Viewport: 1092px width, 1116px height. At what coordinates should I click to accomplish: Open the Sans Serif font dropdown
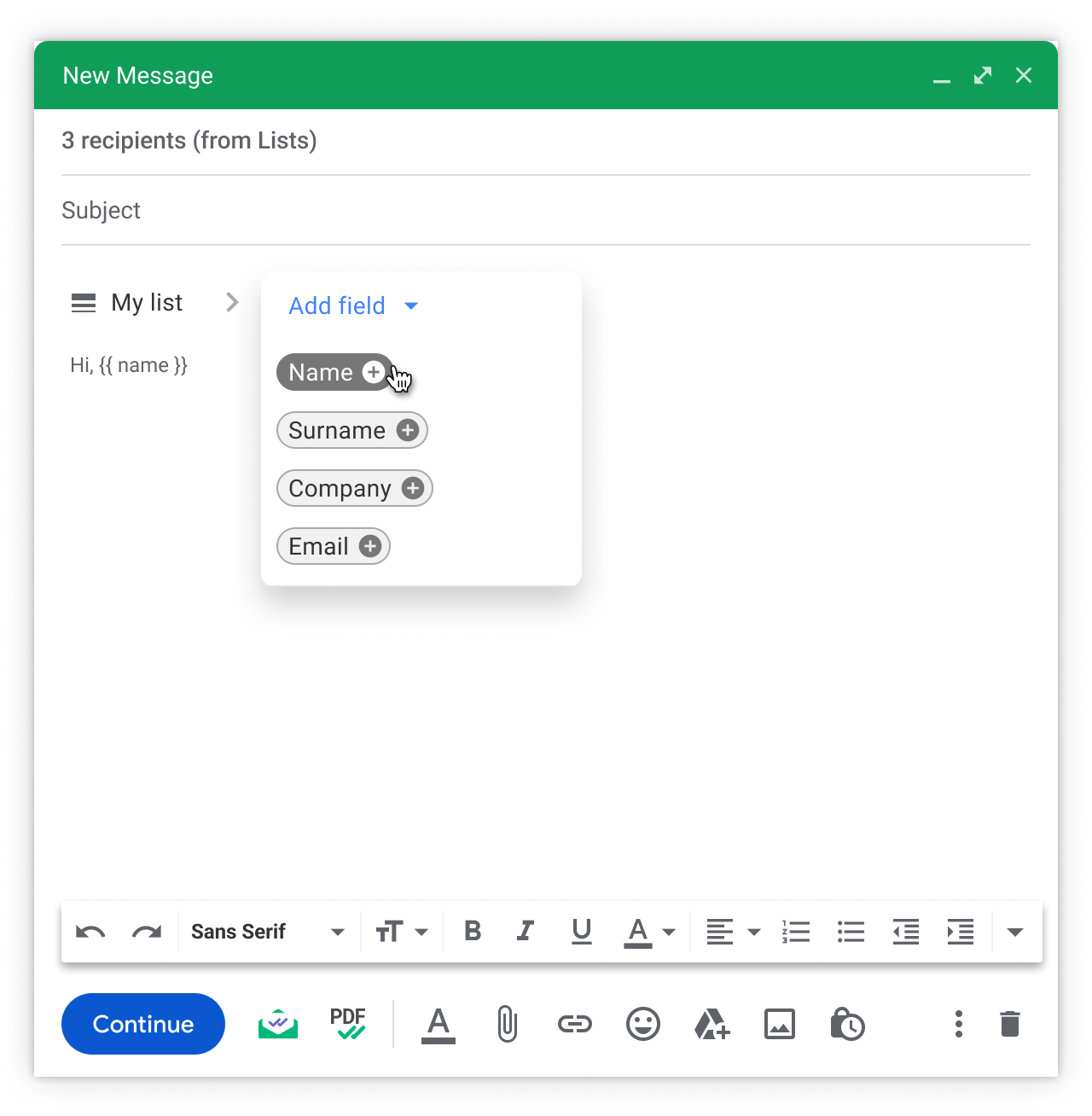[267, 932]
